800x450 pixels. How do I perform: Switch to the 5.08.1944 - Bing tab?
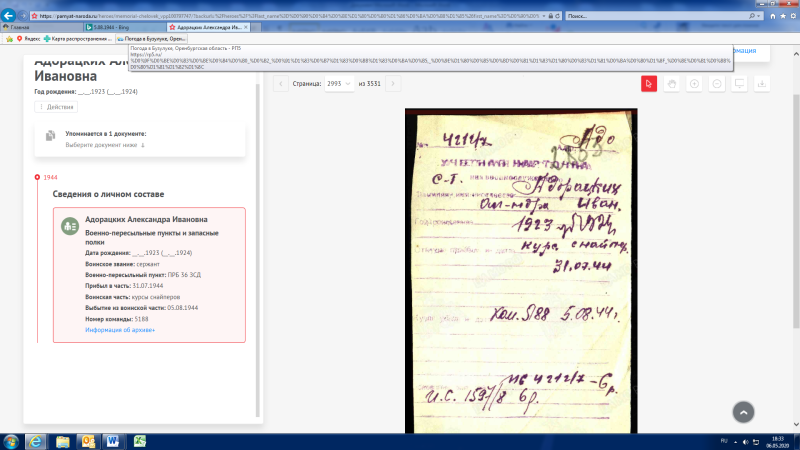[125, 27]
